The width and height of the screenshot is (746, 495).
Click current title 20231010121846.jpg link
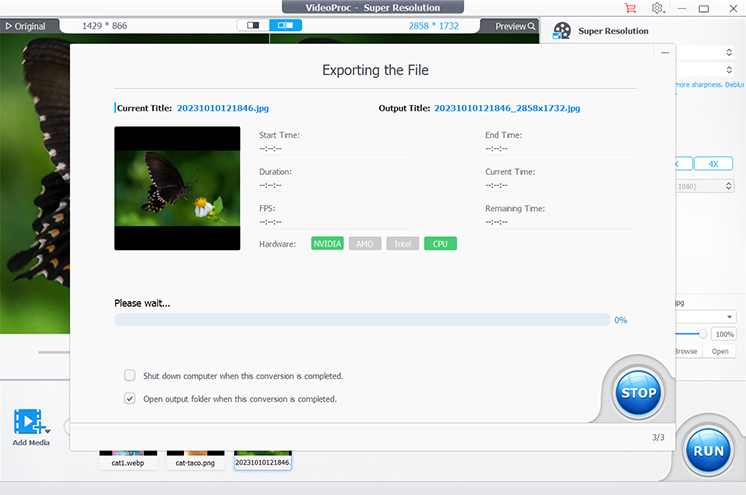(223, 108)
